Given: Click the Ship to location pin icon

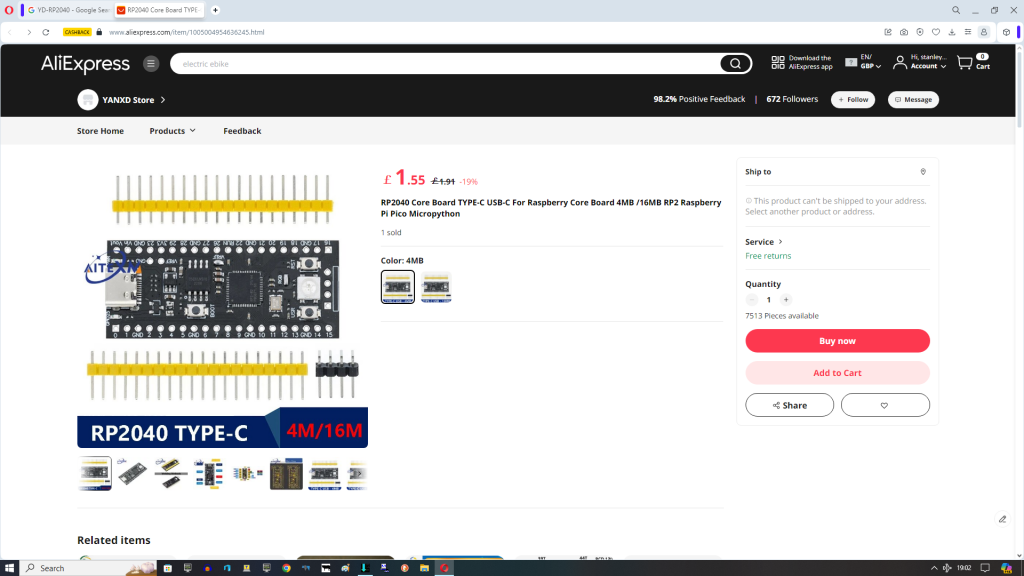Looking at the screenshot, I should pos(923,172).
